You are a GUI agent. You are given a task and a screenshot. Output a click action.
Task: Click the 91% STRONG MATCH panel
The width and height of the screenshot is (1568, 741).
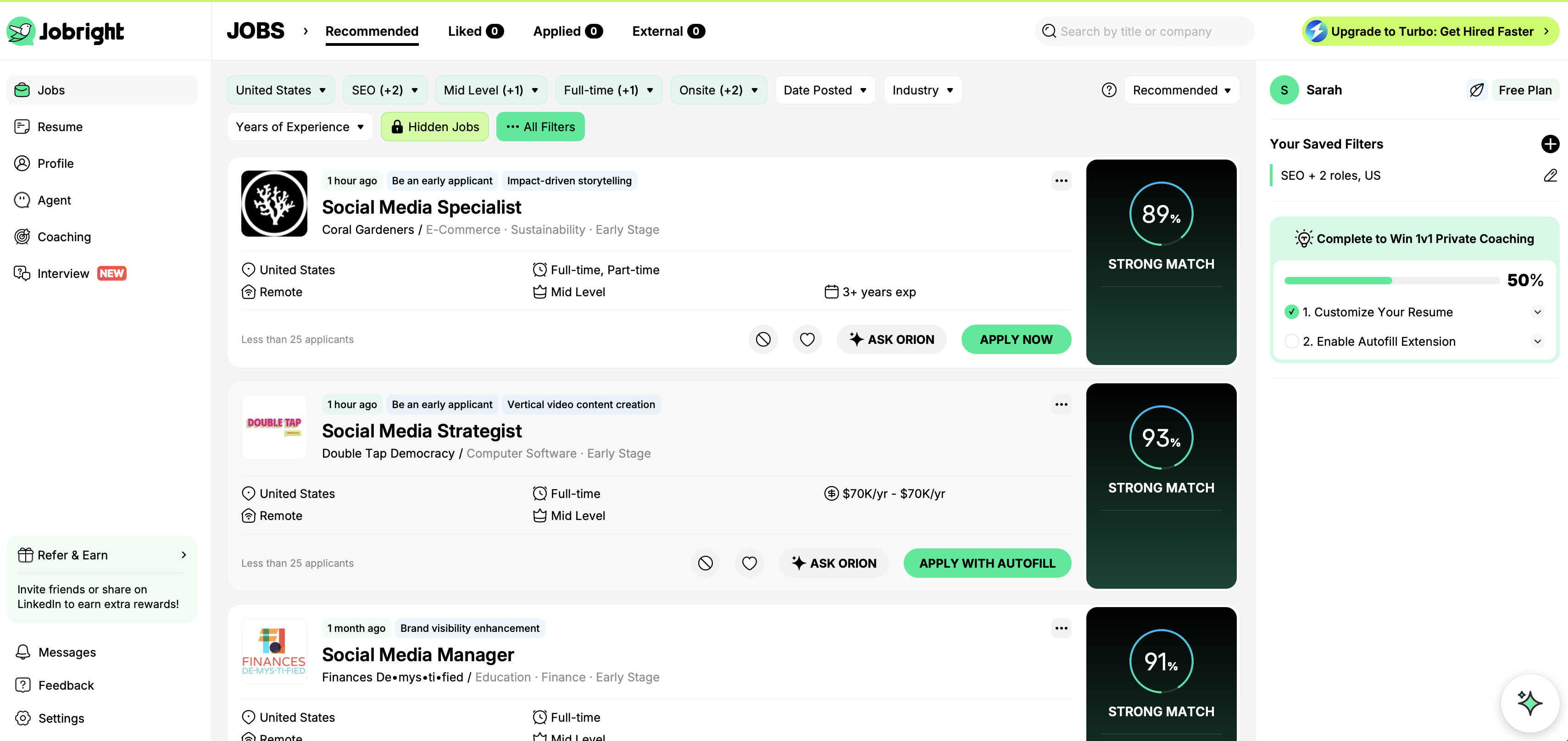point(1161,674)
